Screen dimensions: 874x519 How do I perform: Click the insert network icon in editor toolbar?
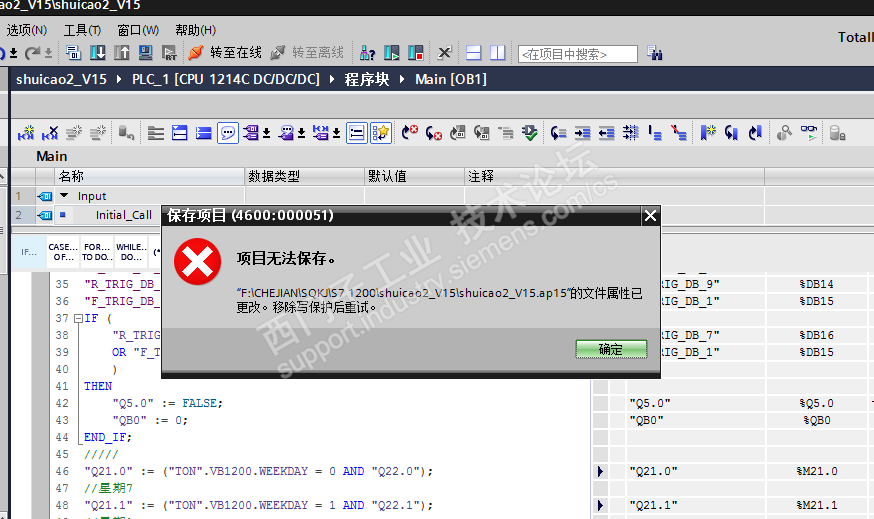(x=26, y=133)
